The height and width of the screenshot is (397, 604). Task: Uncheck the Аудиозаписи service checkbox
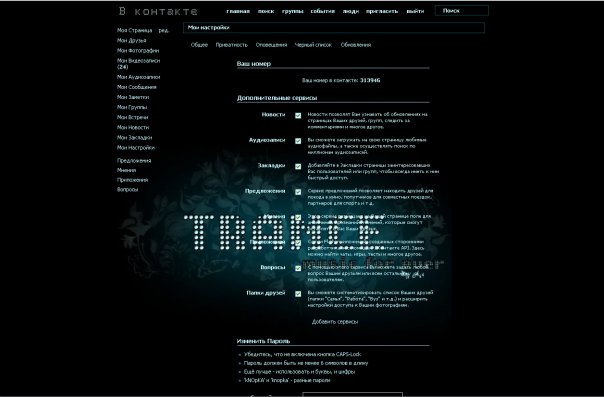(x=298, y=141)
